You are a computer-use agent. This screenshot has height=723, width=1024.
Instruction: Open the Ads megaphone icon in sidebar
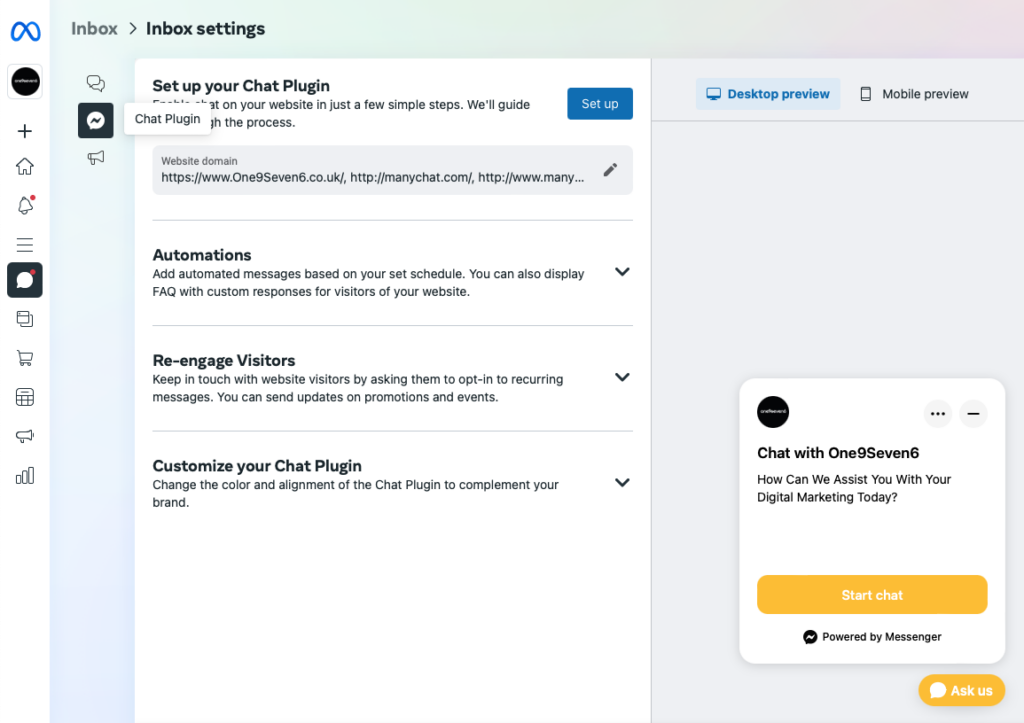click(25, 436)
